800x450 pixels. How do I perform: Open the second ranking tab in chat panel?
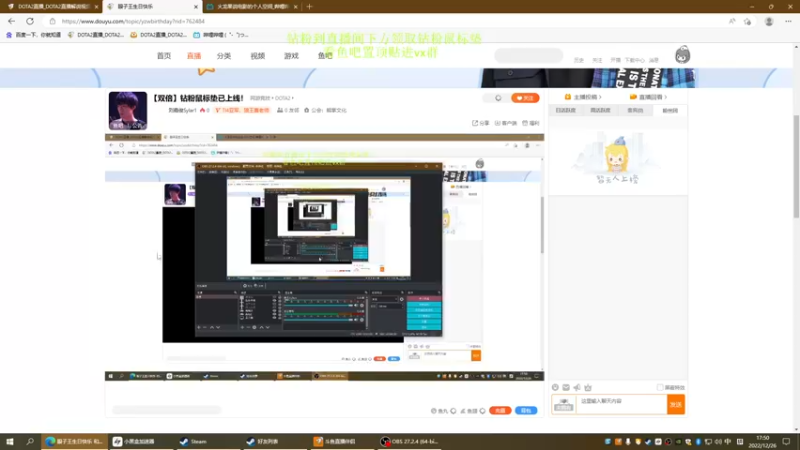pos(600,110)
